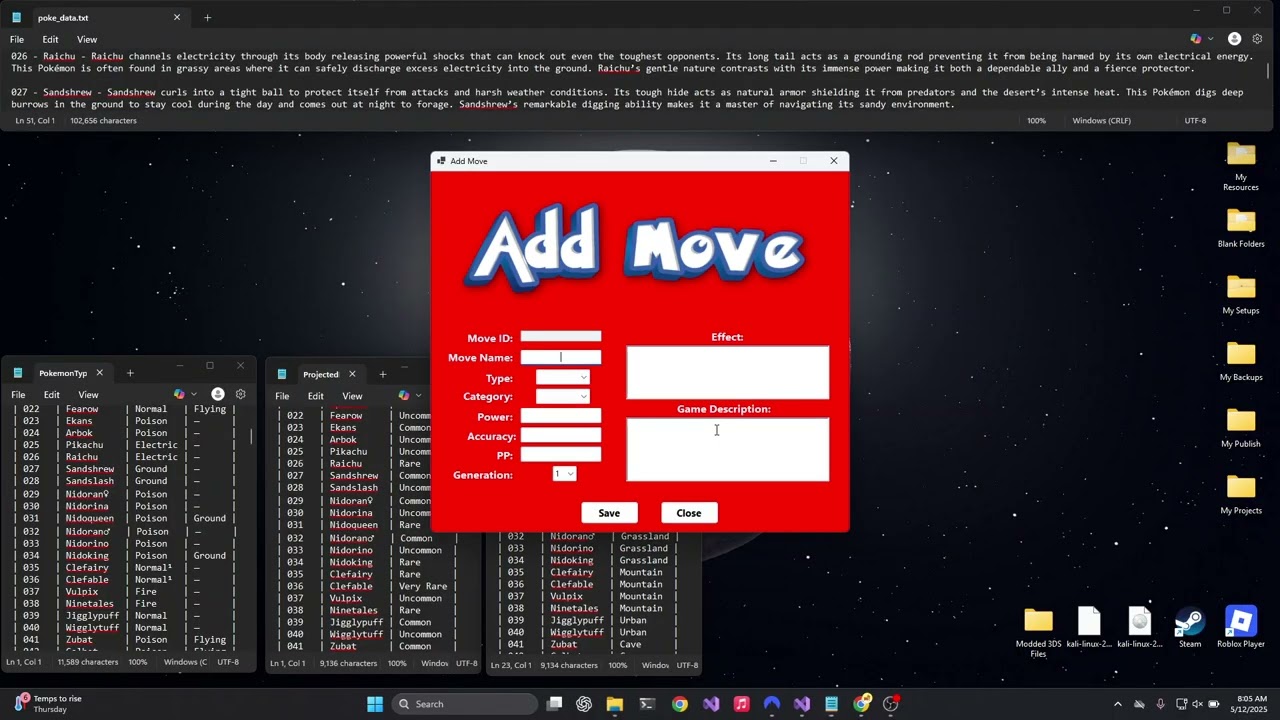The height and width of the screenshot is (720, 1280).
Task: Click into the Effect text box
Action: tap(728, 373)
